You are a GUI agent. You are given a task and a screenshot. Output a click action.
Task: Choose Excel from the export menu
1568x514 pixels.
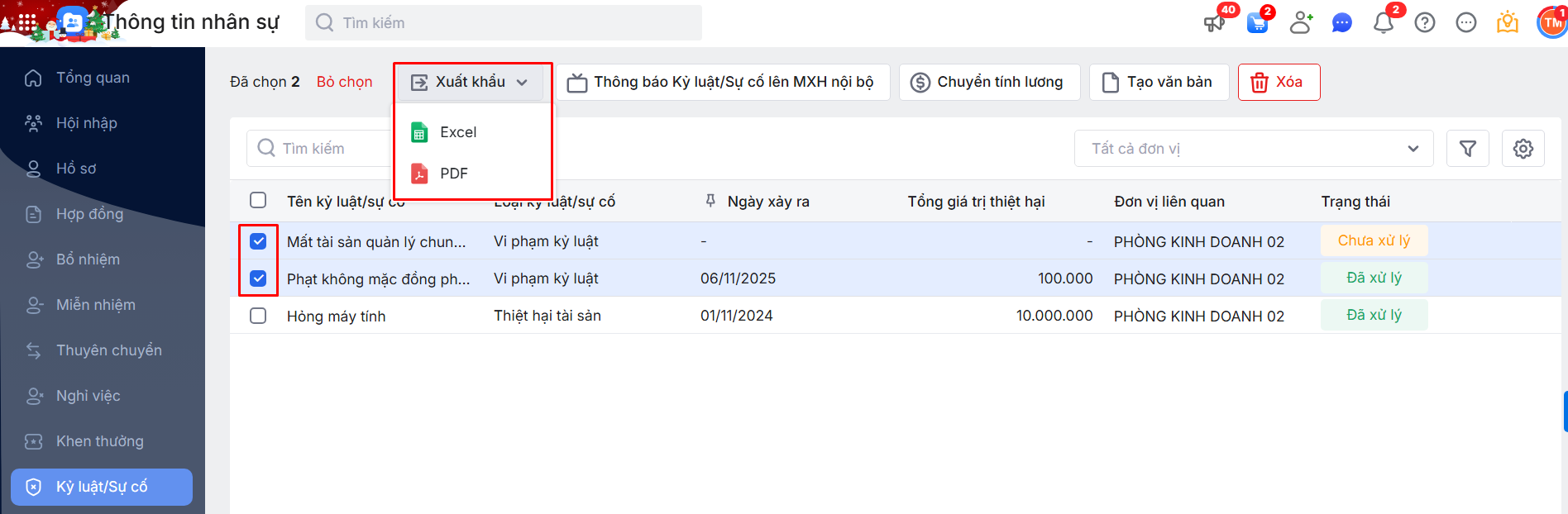[473, 132]
